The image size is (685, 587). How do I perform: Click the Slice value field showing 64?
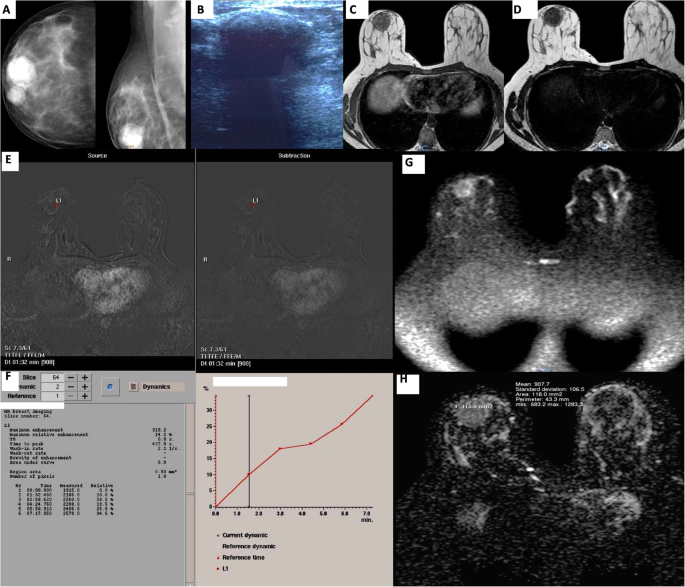coord(52,377)
